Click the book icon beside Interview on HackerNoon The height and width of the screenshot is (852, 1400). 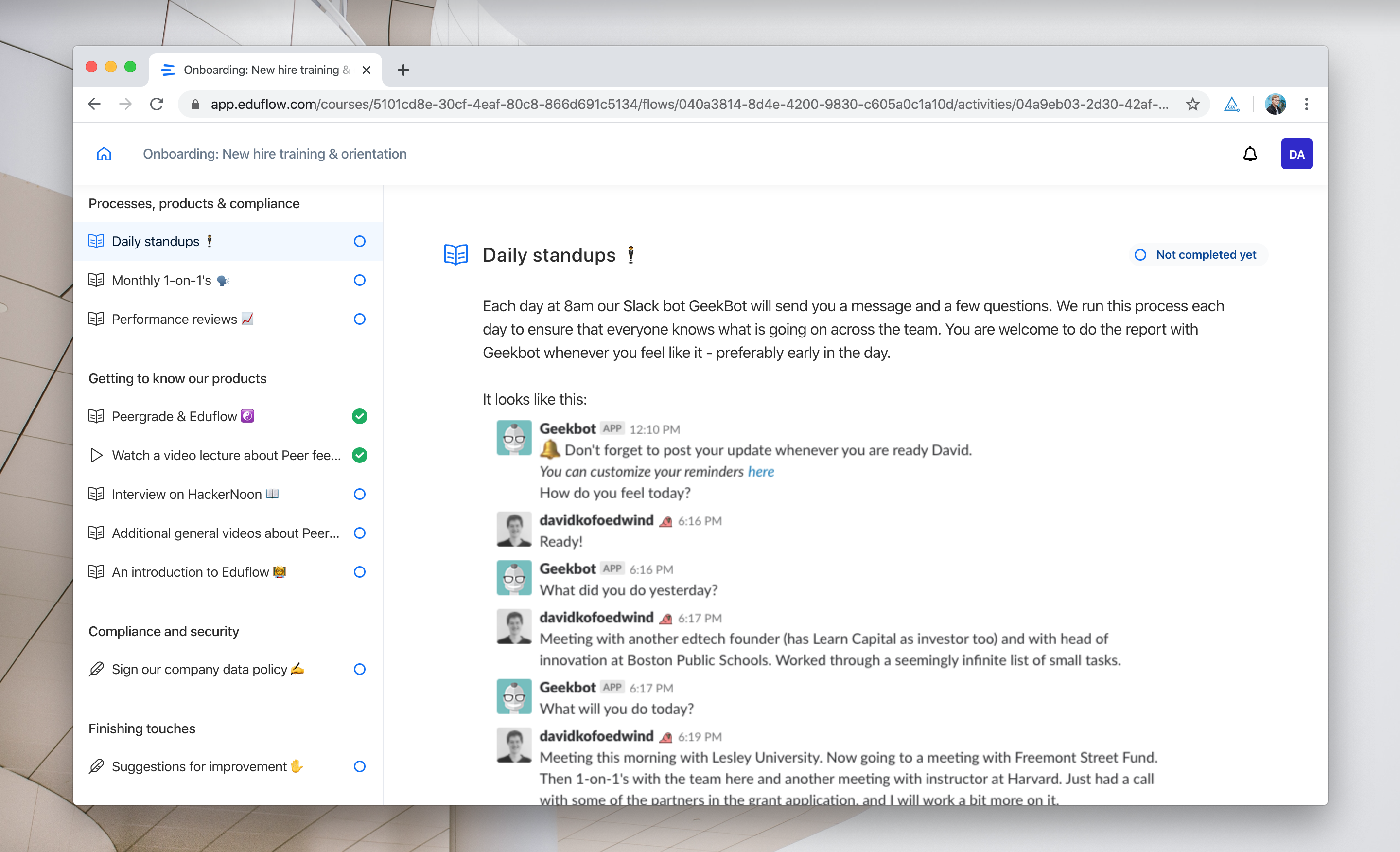[x=96, y=494]
